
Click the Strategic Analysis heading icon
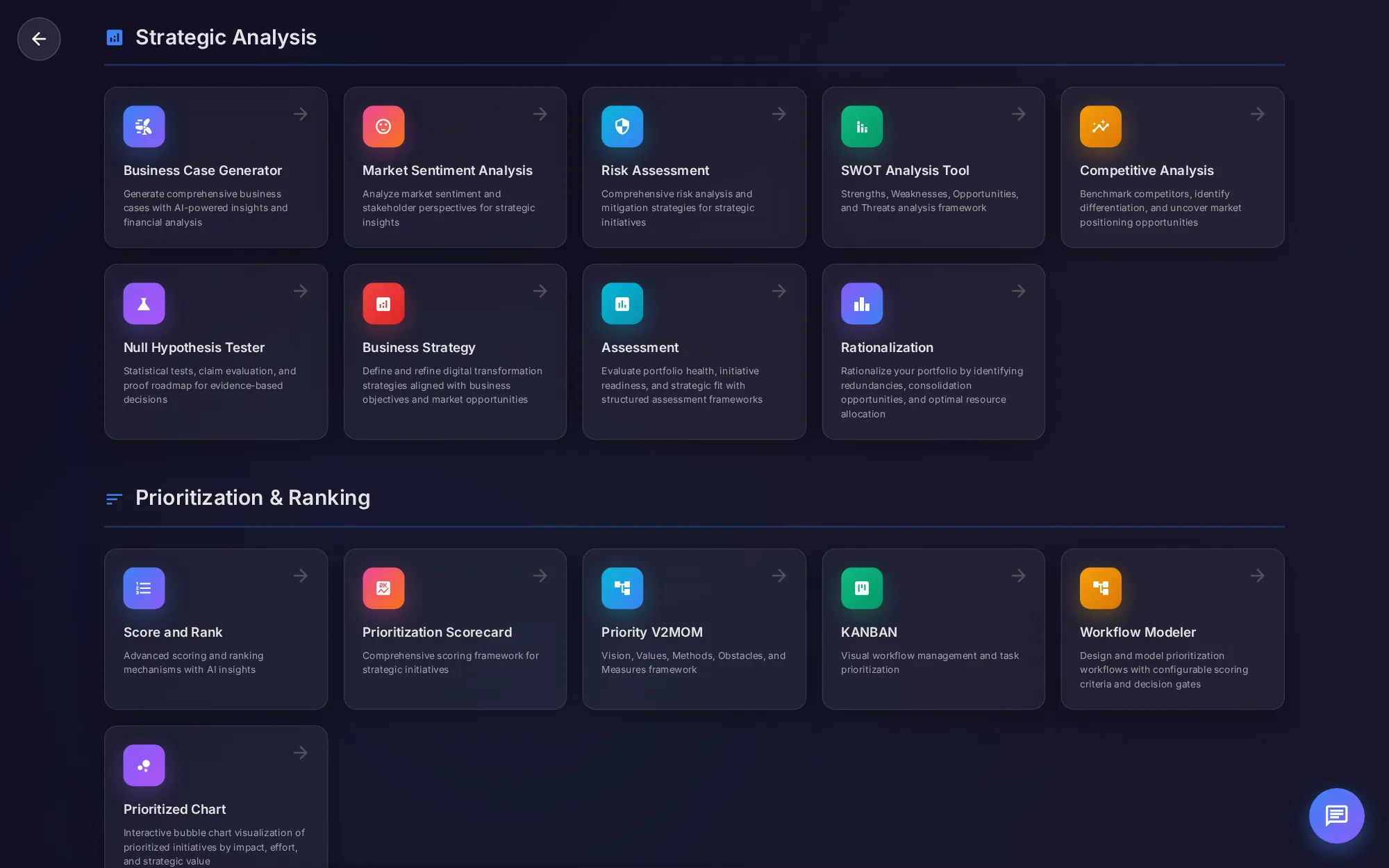pyautogui.click(x=115, y=37)
